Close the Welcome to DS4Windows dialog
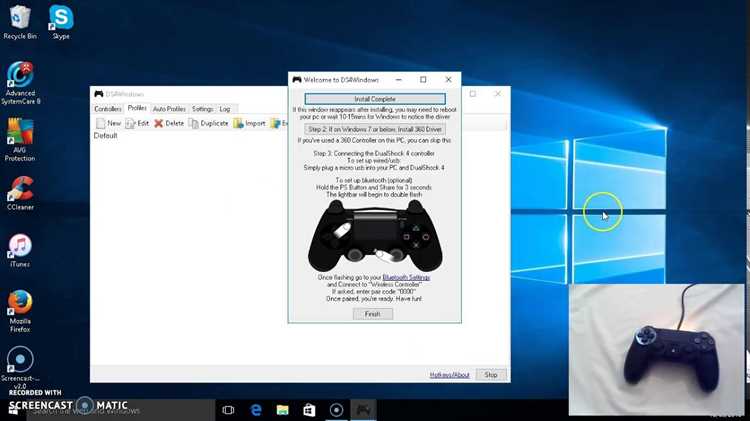The height and width of the screenshot is (421, 750). 448,80
